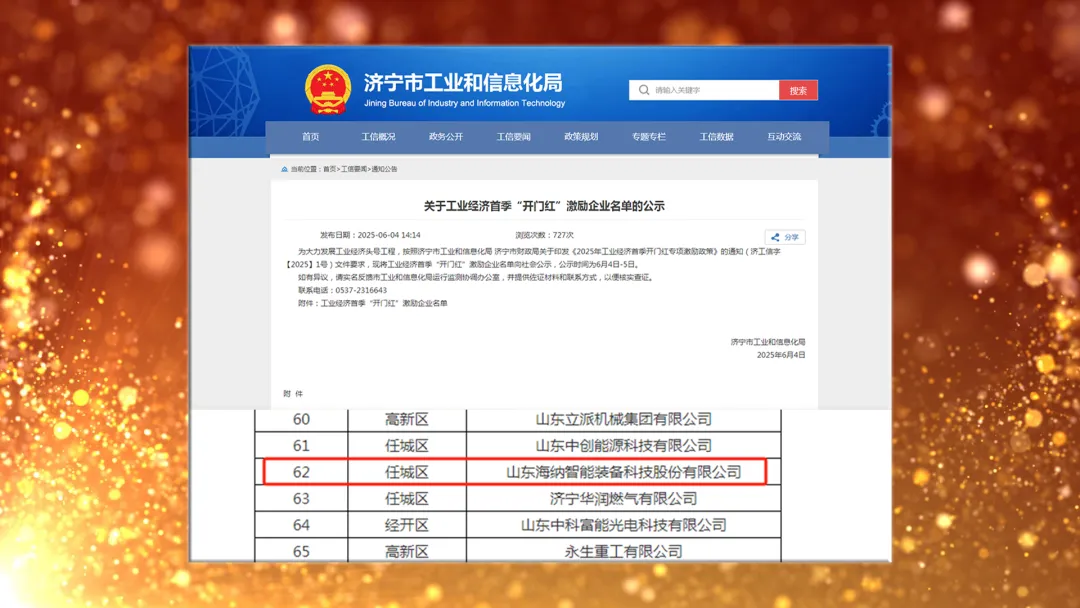Click the 工信要闻 breadcrumb link
1080x608 pixels.
point(354,169)
